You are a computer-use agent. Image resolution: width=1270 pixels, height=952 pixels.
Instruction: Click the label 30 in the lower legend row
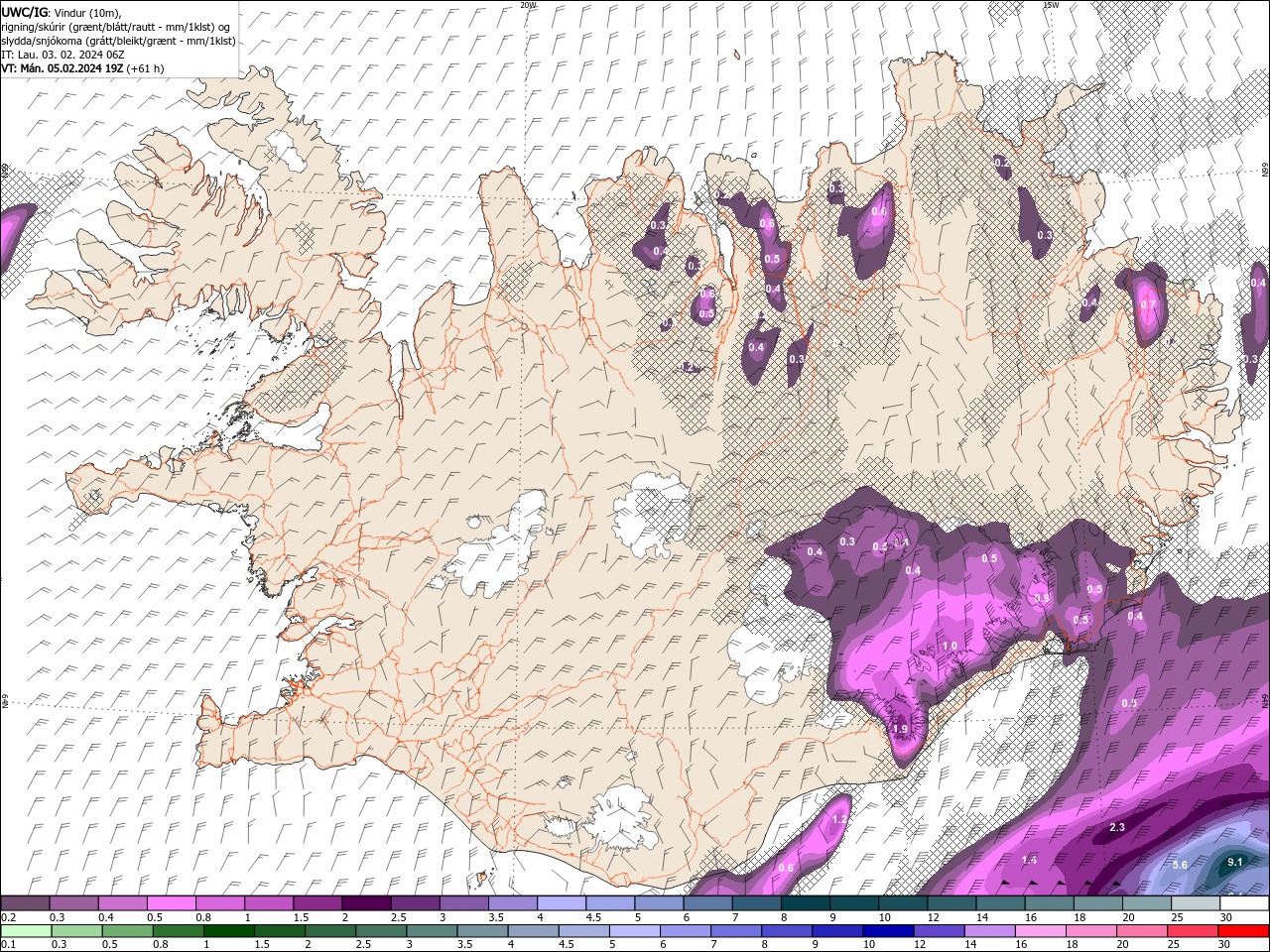(x=1223, y=945)
